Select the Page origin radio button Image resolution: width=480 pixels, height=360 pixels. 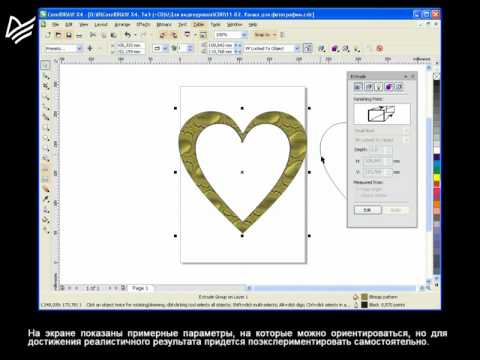coord(357,189)
